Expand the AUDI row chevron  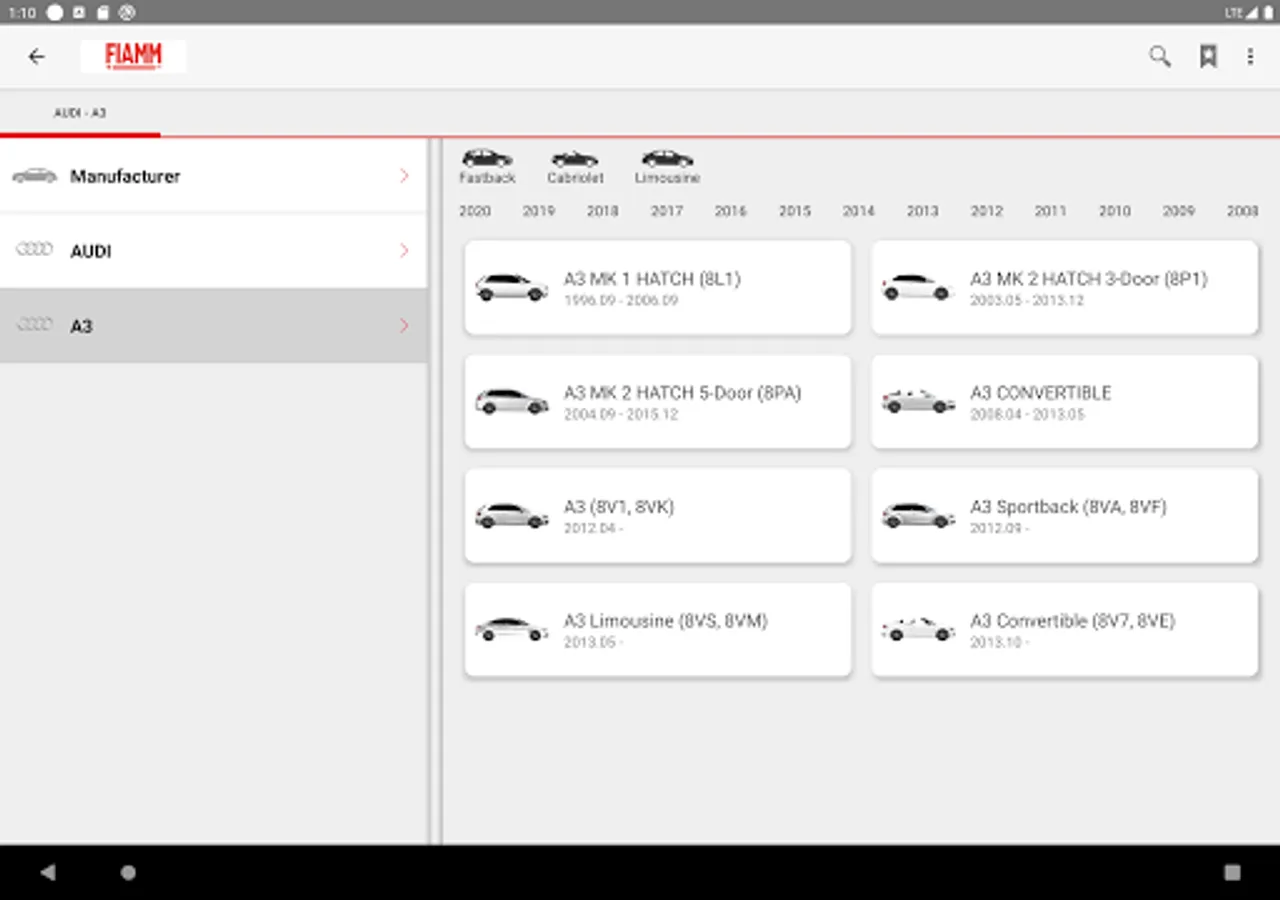pos(404,251)
